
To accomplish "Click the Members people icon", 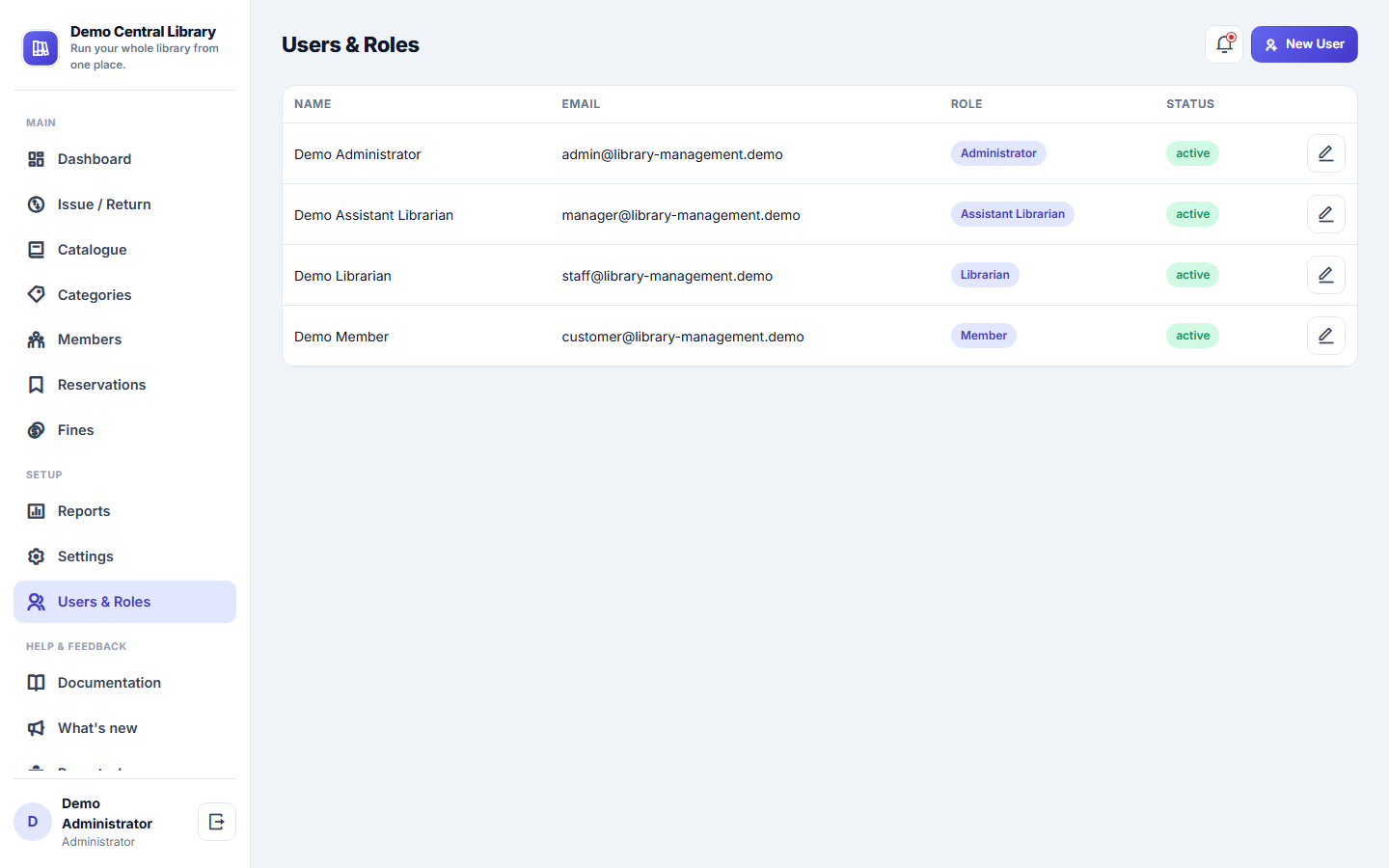I will 37,339.
